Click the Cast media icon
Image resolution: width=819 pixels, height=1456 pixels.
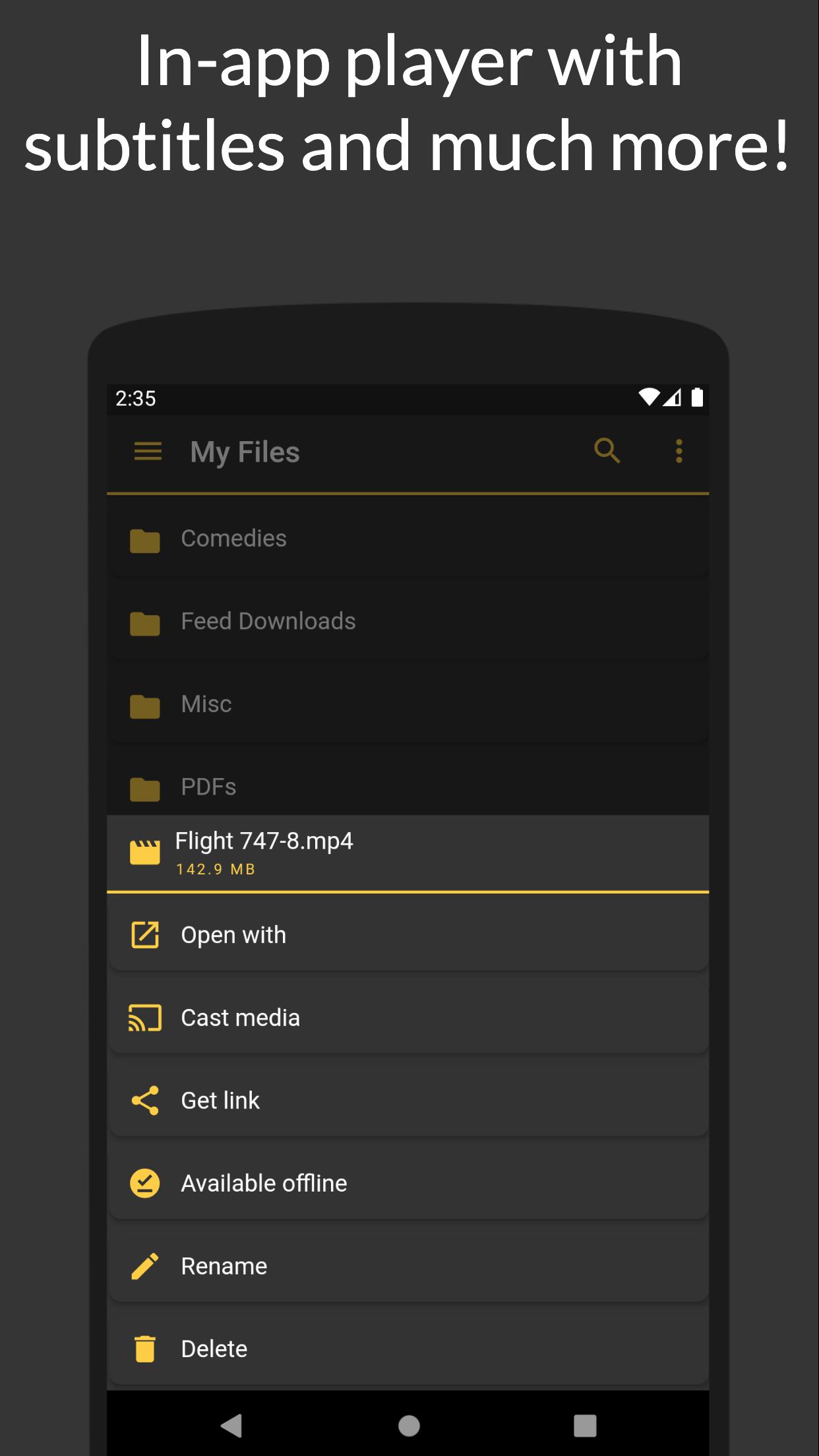click(145, 1018)
